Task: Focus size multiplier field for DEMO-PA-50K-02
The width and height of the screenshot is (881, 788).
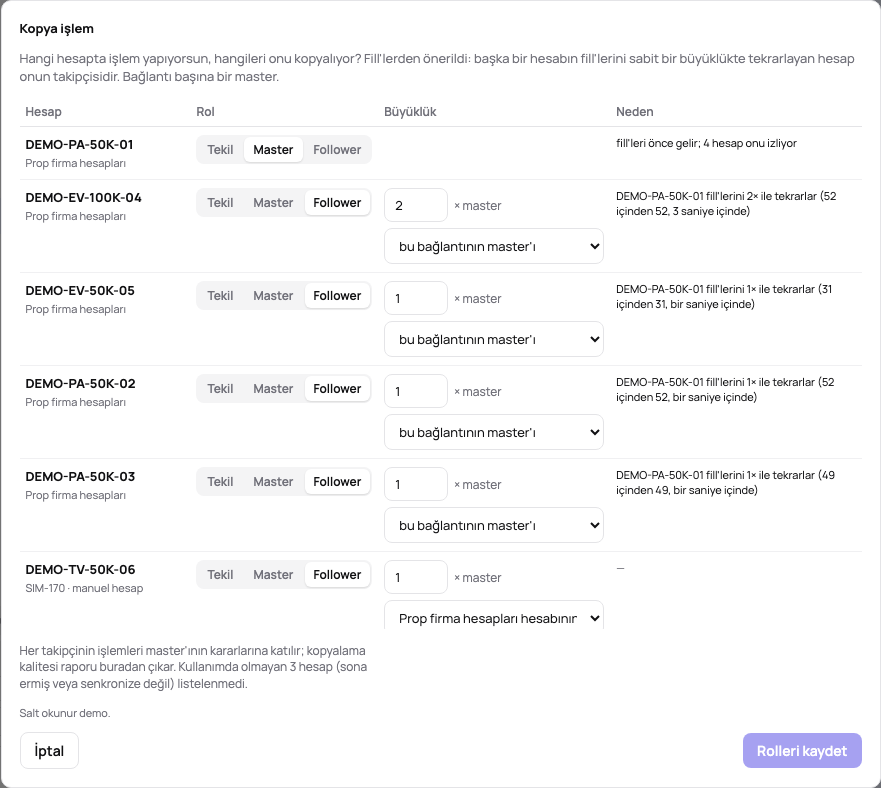Action: (x=416, y=391)
